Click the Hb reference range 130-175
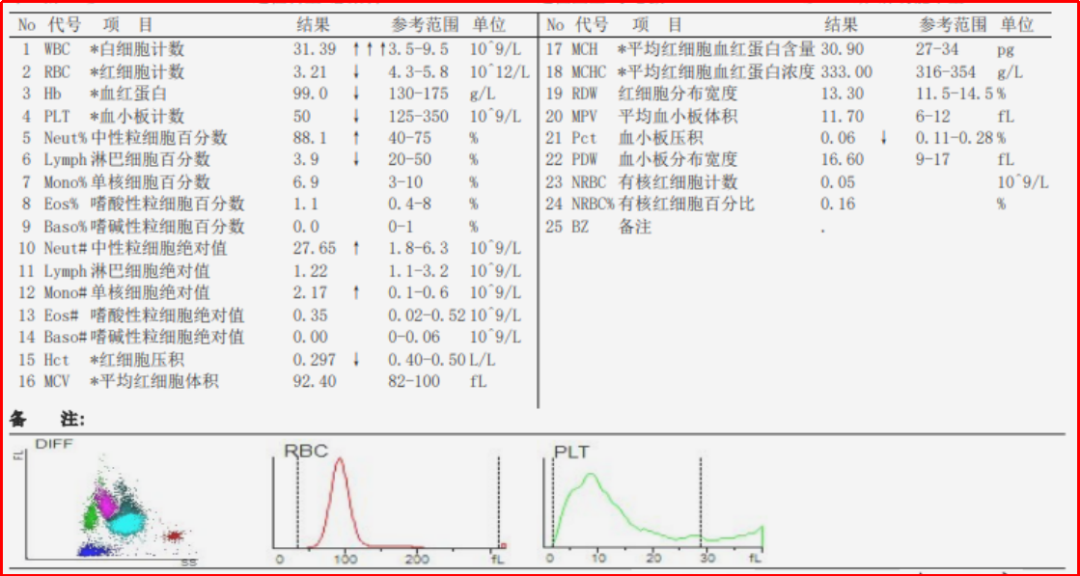Viewport: 1080px width, 576px height. coord(419,94)
